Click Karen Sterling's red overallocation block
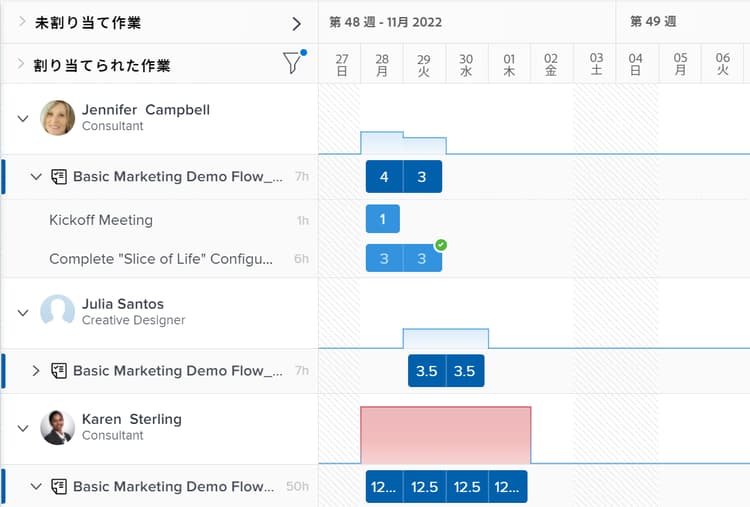This screenshot has height=507, width=750. coord(445,434)
